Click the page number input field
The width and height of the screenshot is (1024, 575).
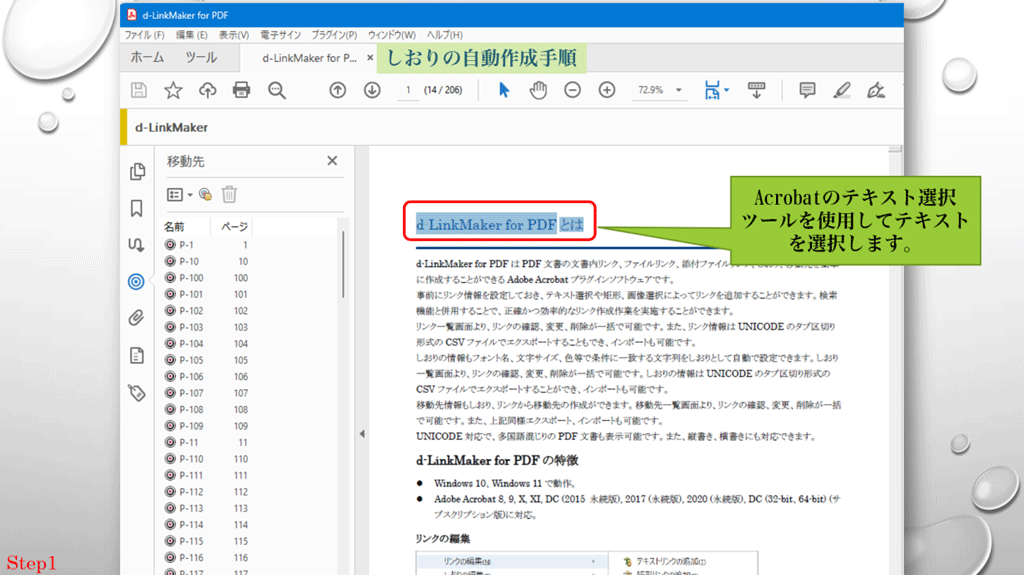[408, 90]
